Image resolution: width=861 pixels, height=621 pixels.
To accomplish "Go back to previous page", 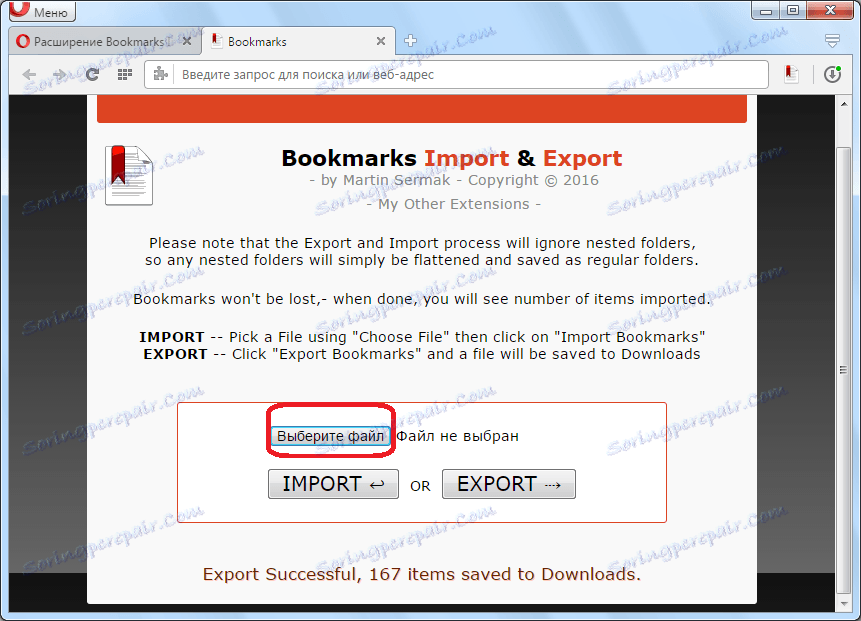I will [29, 74].
